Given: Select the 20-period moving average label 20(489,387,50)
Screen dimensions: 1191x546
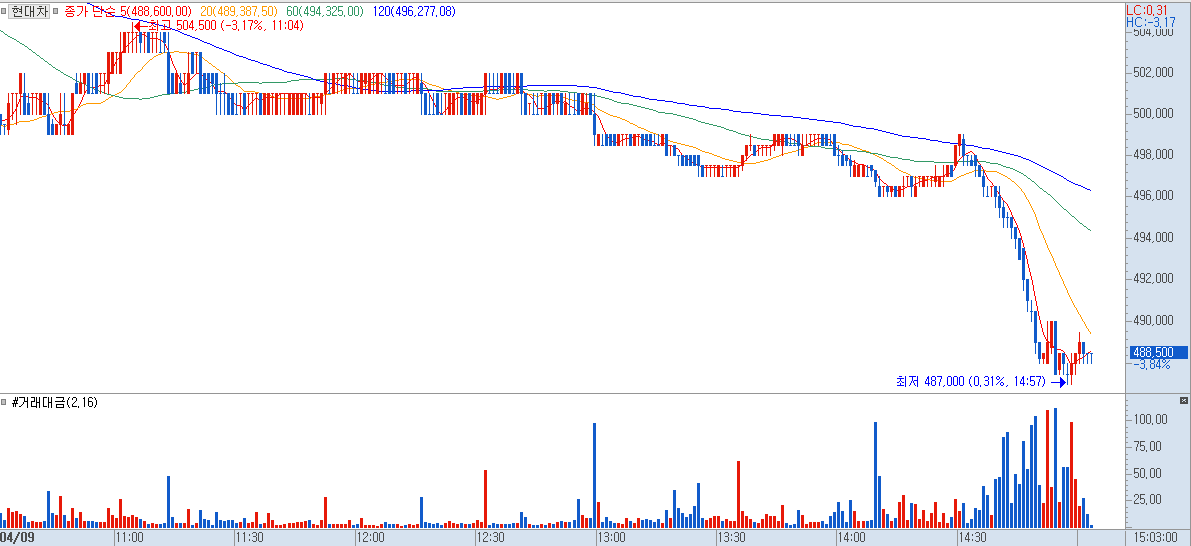Looking at the screenshot, I should pyautogui.click(x=240, y=12).
